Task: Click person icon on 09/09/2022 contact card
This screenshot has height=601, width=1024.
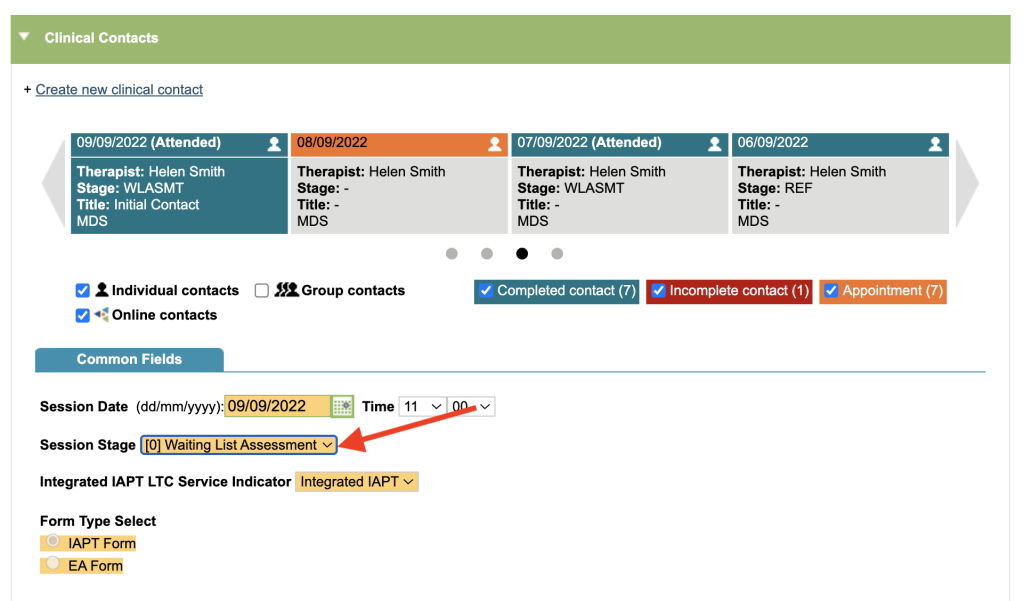Action: click(274, 144)
